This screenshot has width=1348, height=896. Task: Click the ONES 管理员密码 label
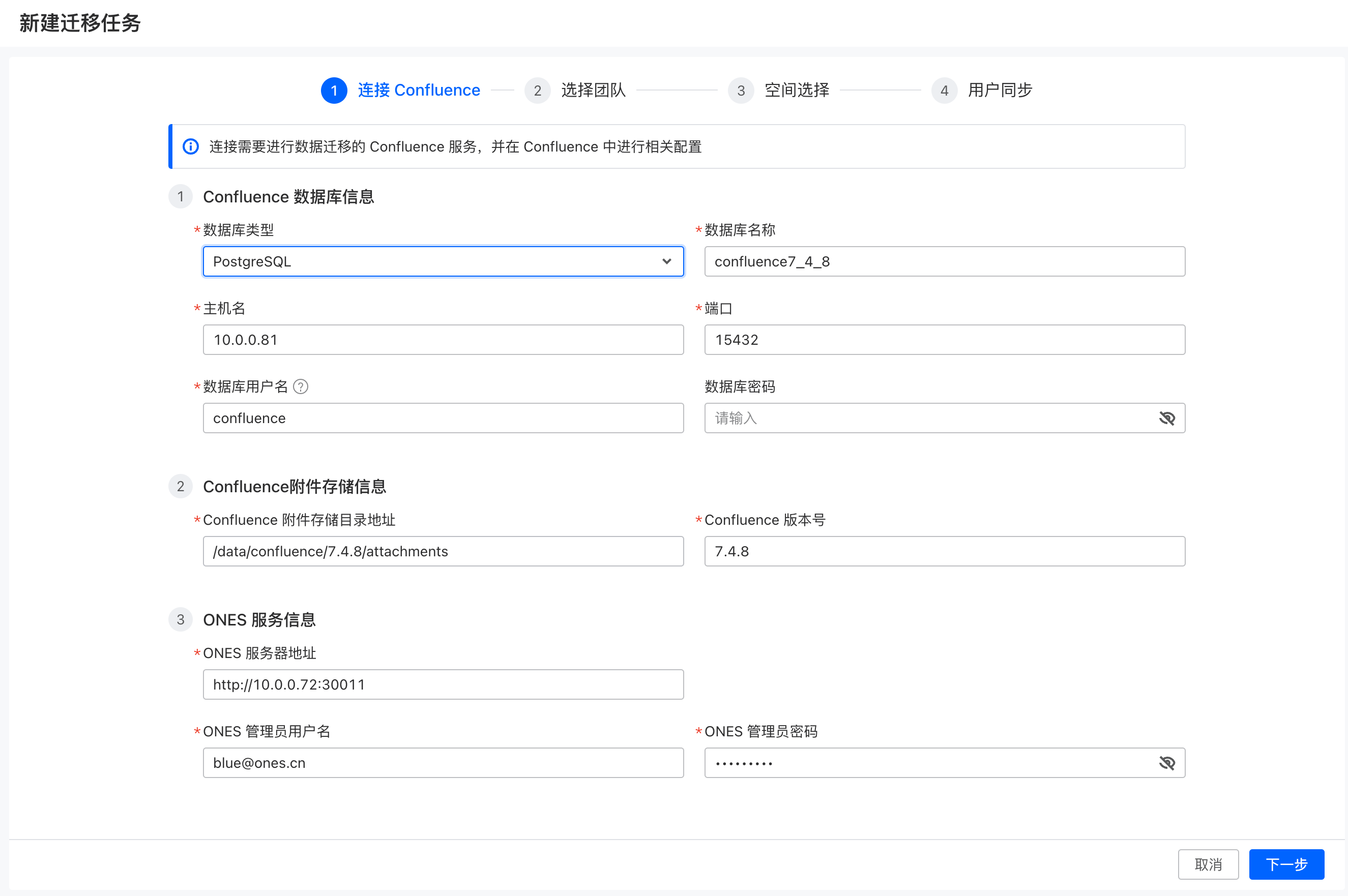761,731
